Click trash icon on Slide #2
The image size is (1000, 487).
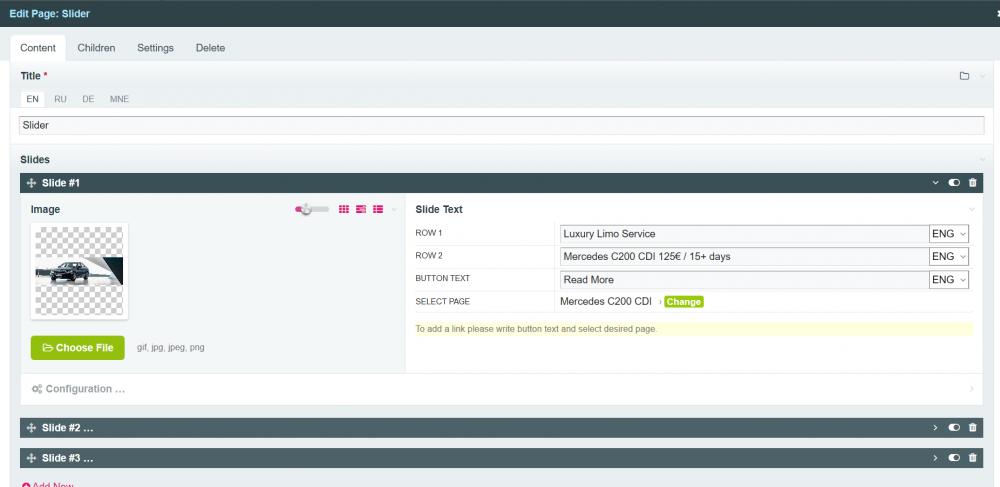(x=972, y=428)
